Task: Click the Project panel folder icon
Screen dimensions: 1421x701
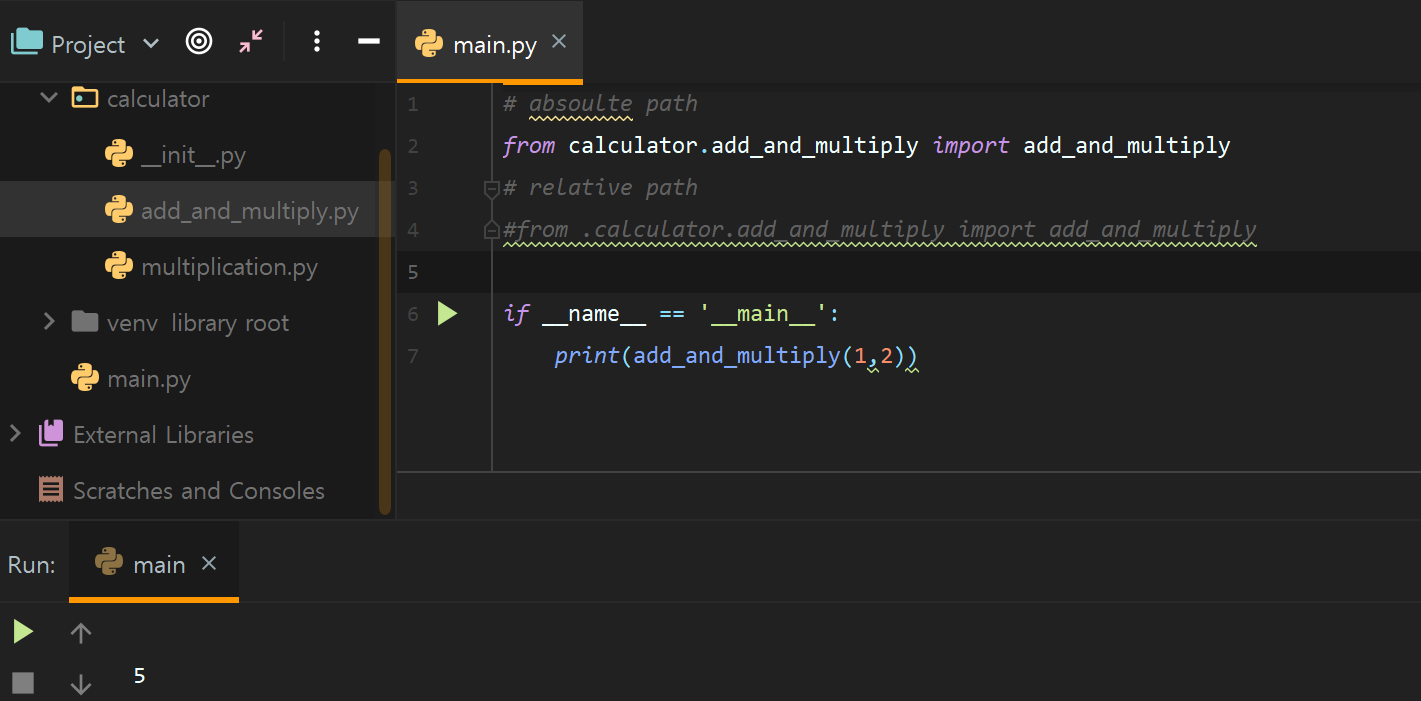Action: (27, 42)
